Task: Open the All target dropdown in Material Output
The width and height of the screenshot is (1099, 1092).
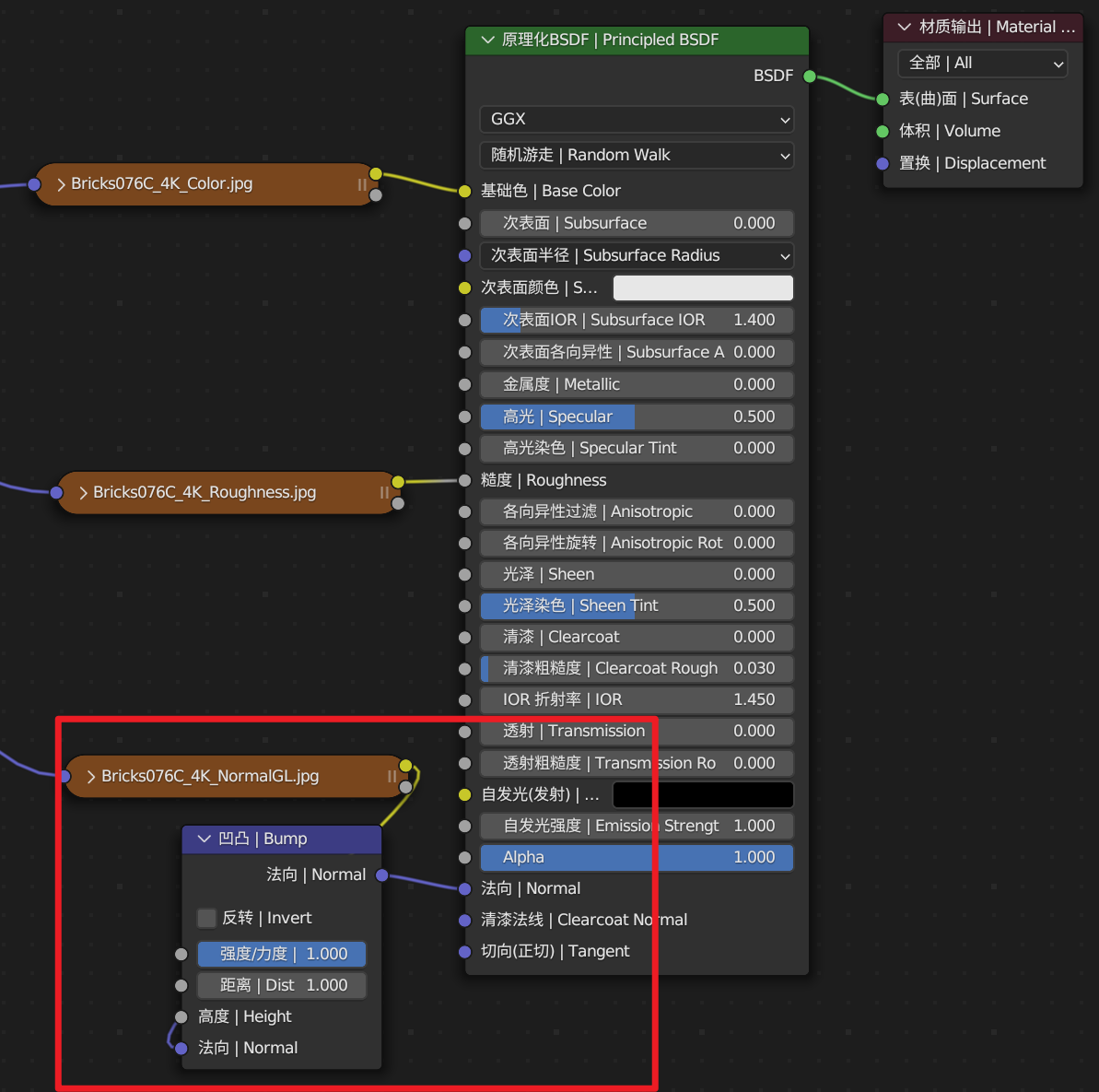Action: coord(982,63)
